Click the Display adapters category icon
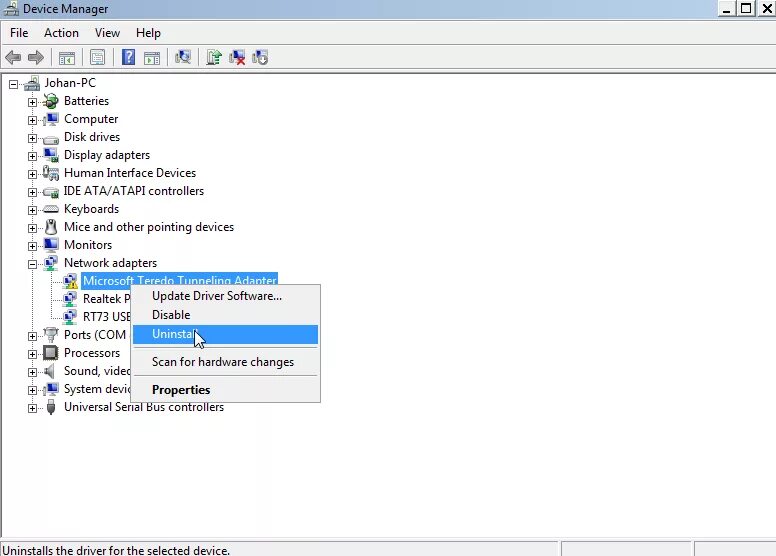776x556 pixels. coord(50,155)
